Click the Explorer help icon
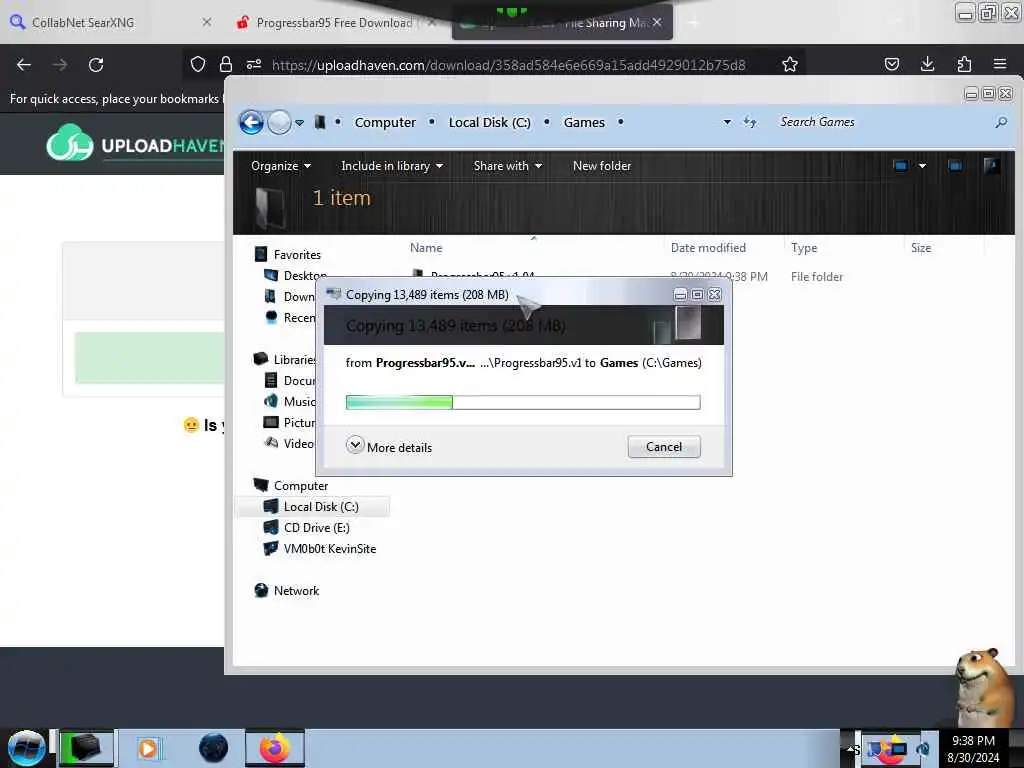Image resolution: width=1024 pixels, height=768 pixels. [x=991, y=166]
